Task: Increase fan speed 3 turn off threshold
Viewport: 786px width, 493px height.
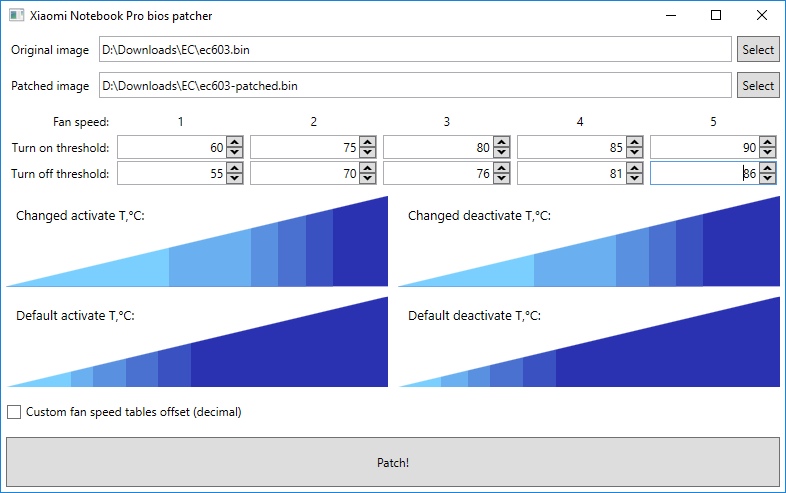Action: 501,168
